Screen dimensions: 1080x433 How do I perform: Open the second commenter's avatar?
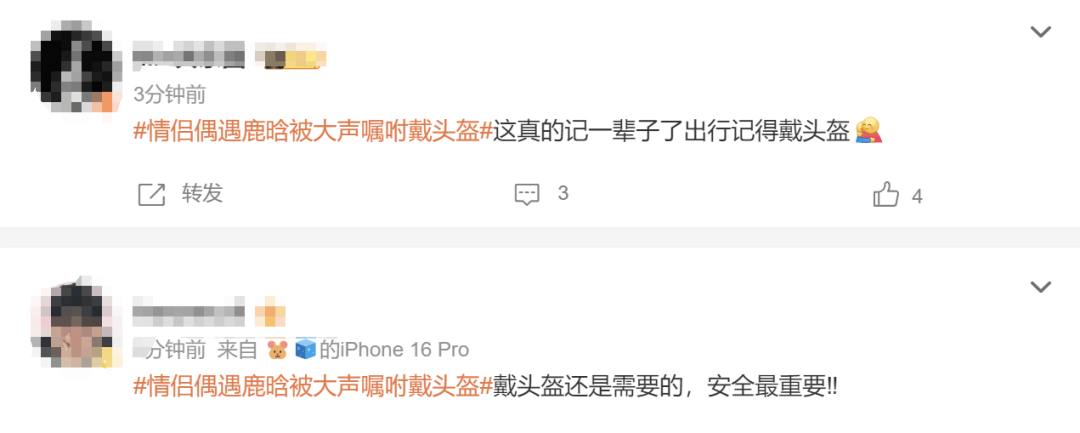click(72, 324)
